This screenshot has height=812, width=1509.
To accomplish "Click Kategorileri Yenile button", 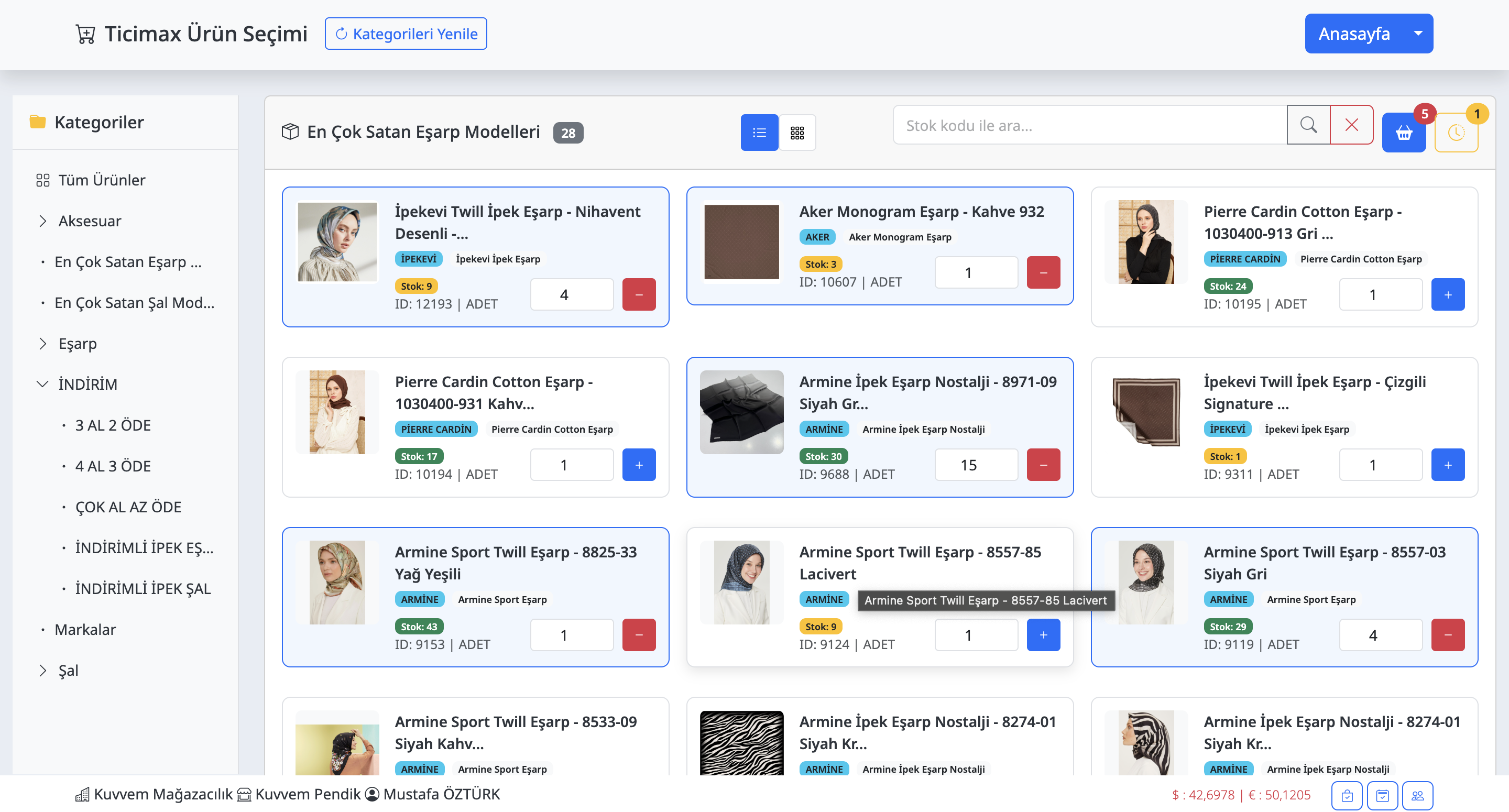I will click(406, 34).
